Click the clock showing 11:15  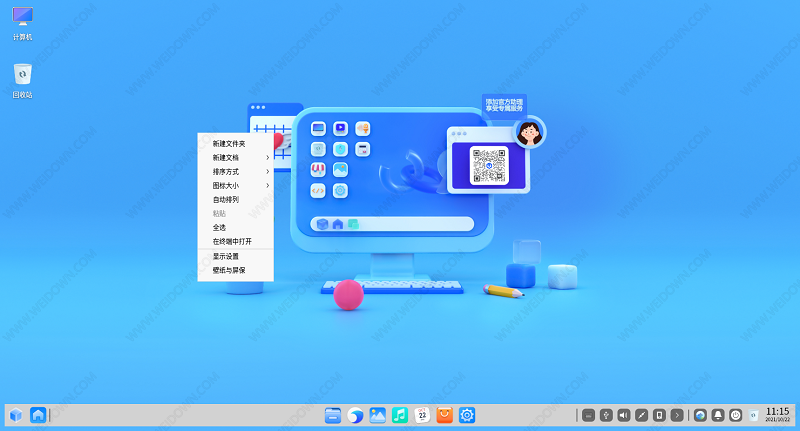(777, 414)
